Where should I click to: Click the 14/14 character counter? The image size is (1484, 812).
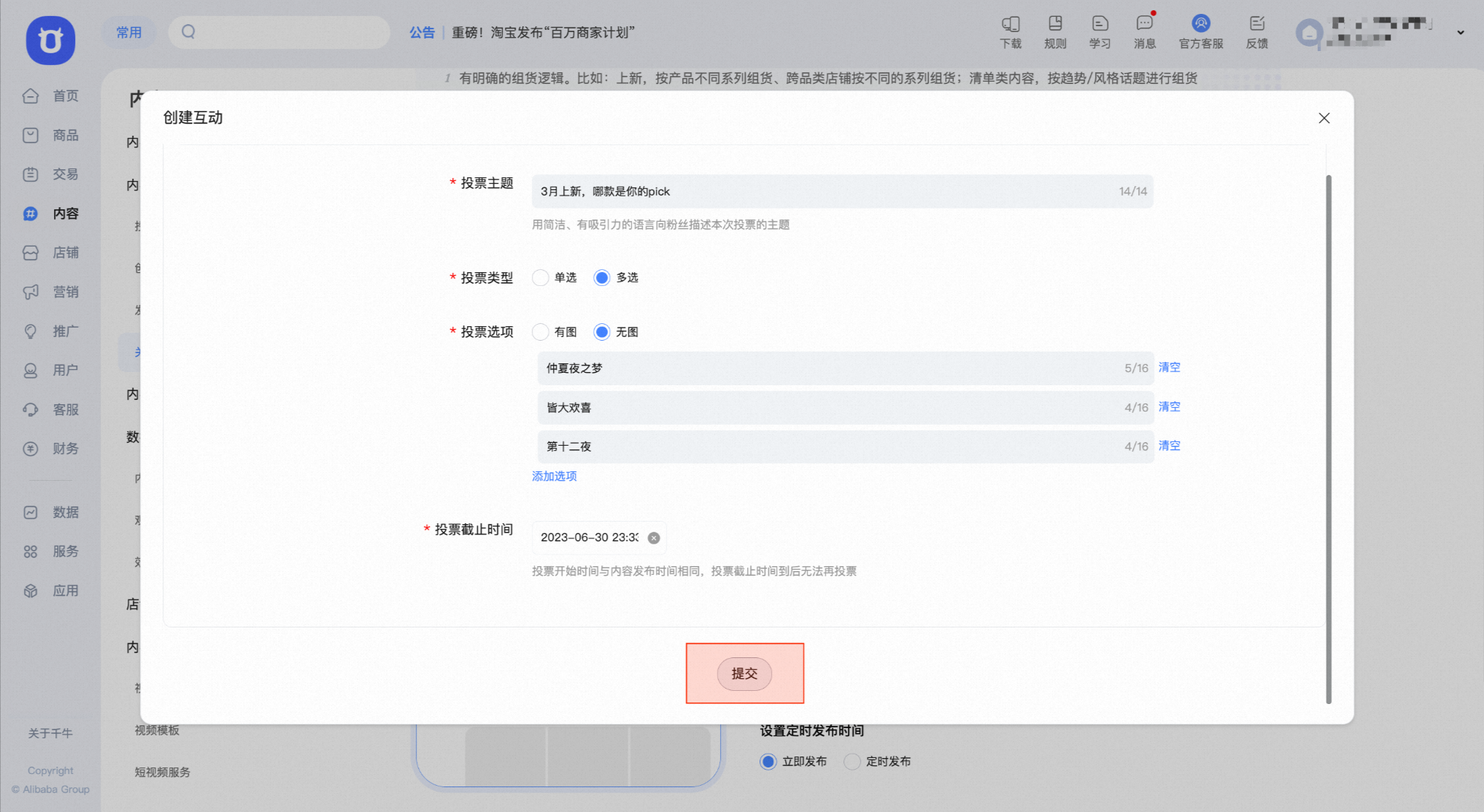click(x=1133, y=191)
